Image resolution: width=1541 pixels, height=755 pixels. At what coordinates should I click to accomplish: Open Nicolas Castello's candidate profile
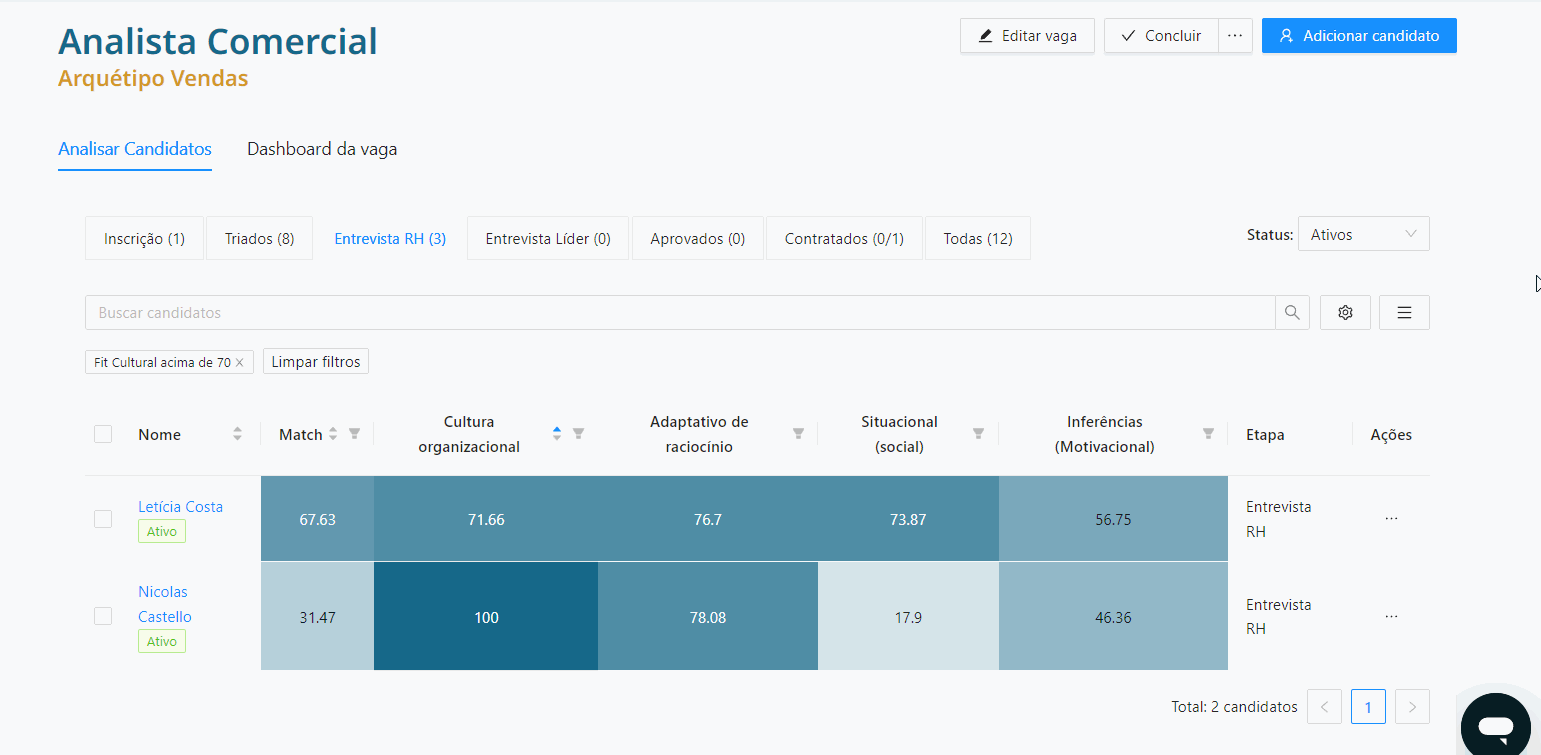pyautogui.click(x=163, y=603)
